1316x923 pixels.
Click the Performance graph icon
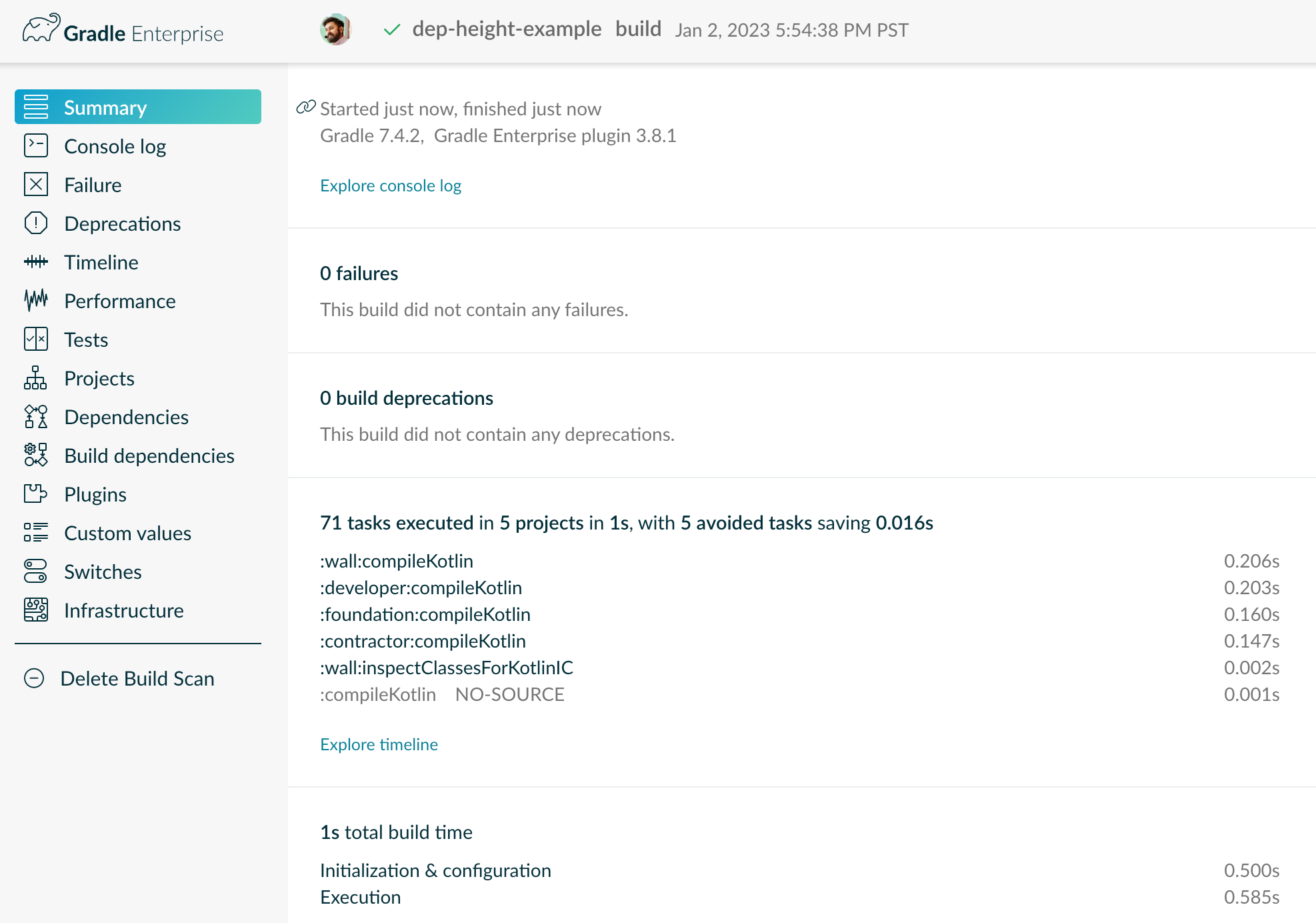point(35,300)
